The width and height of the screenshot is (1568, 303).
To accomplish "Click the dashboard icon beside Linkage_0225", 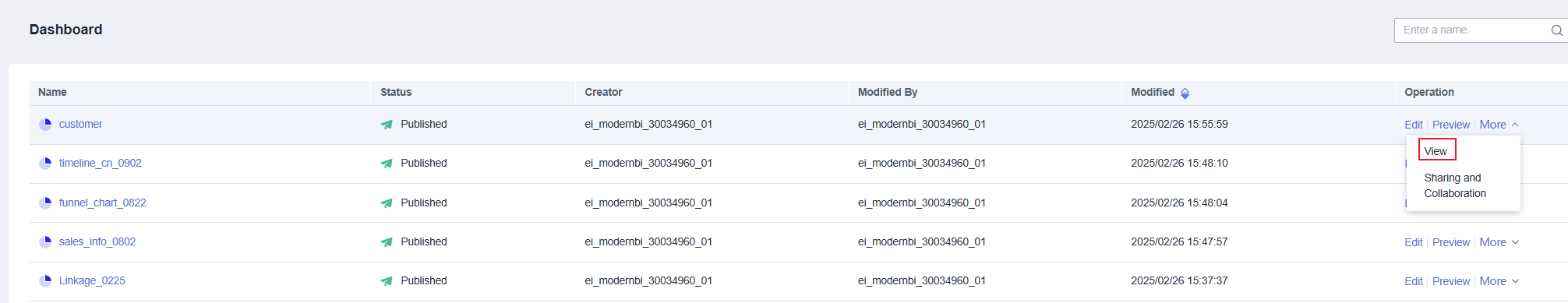I will coord(45,280).
